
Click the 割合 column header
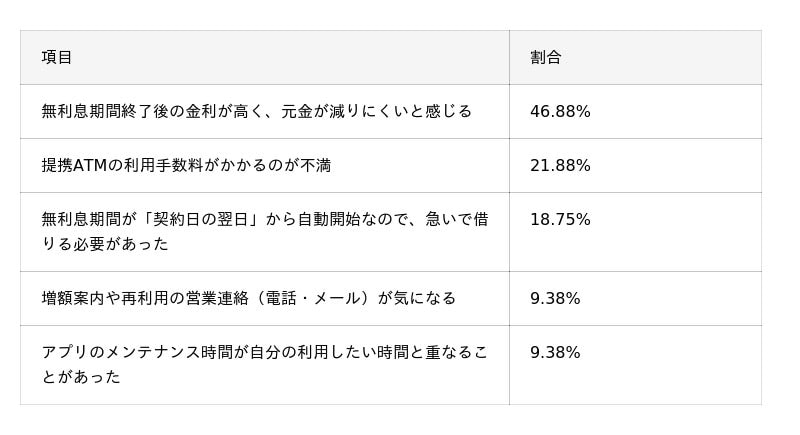(x=546, y=57)
